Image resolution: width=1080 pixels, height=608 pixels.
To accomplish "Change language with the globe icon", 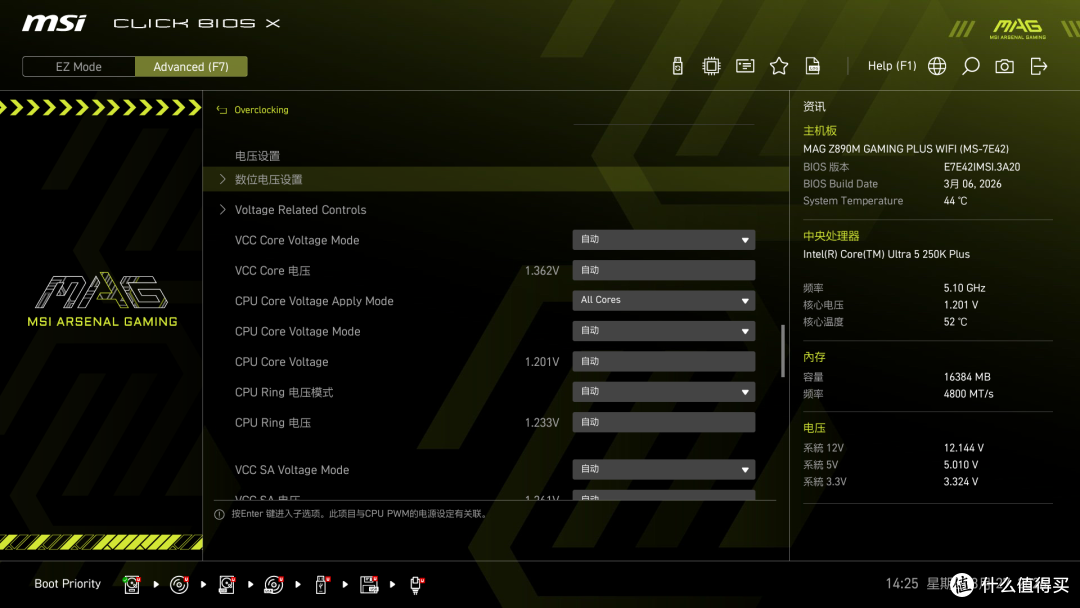I will point(937,66).
